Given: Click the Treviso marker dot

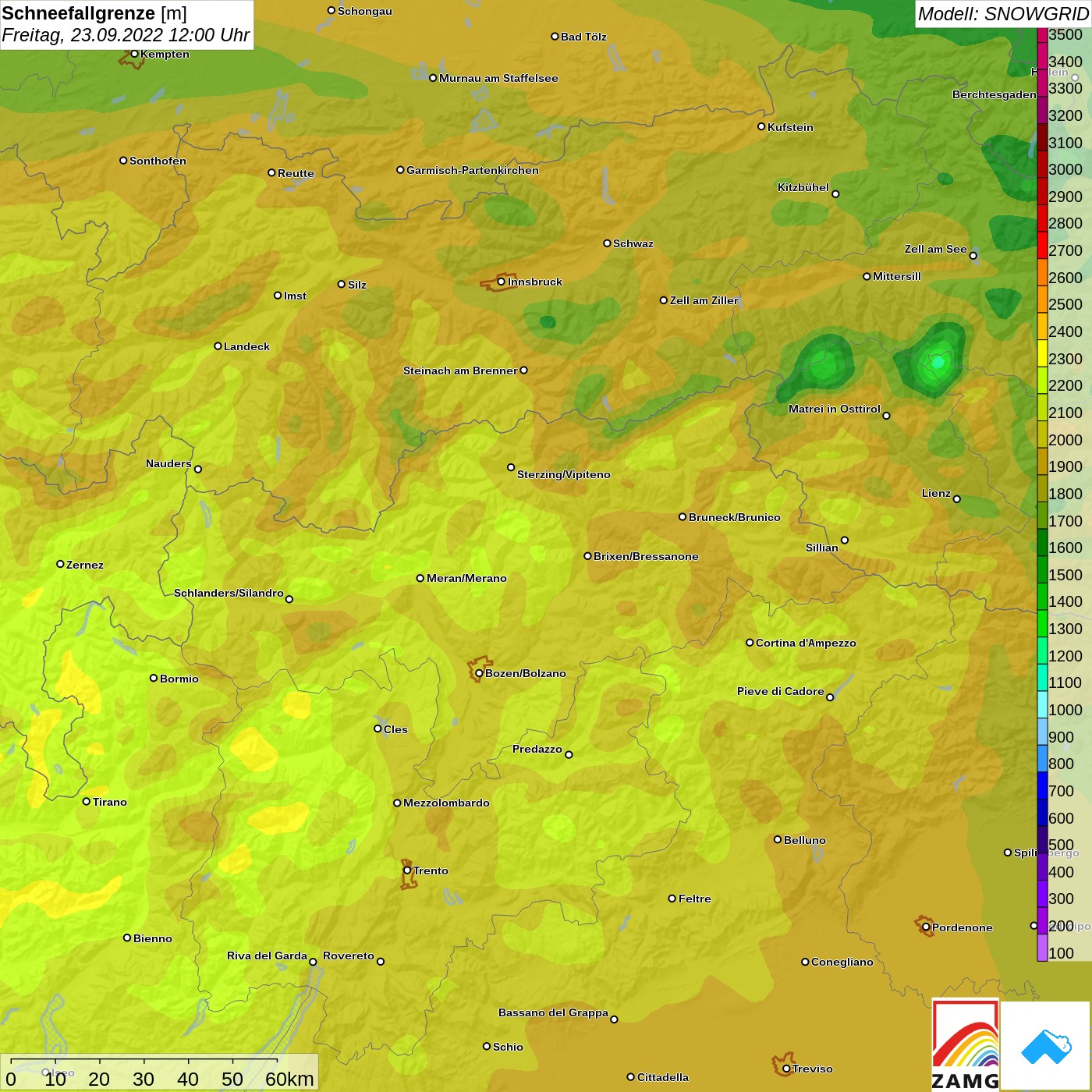Looking at the screenshot, I should click(x=786, y=1069).
